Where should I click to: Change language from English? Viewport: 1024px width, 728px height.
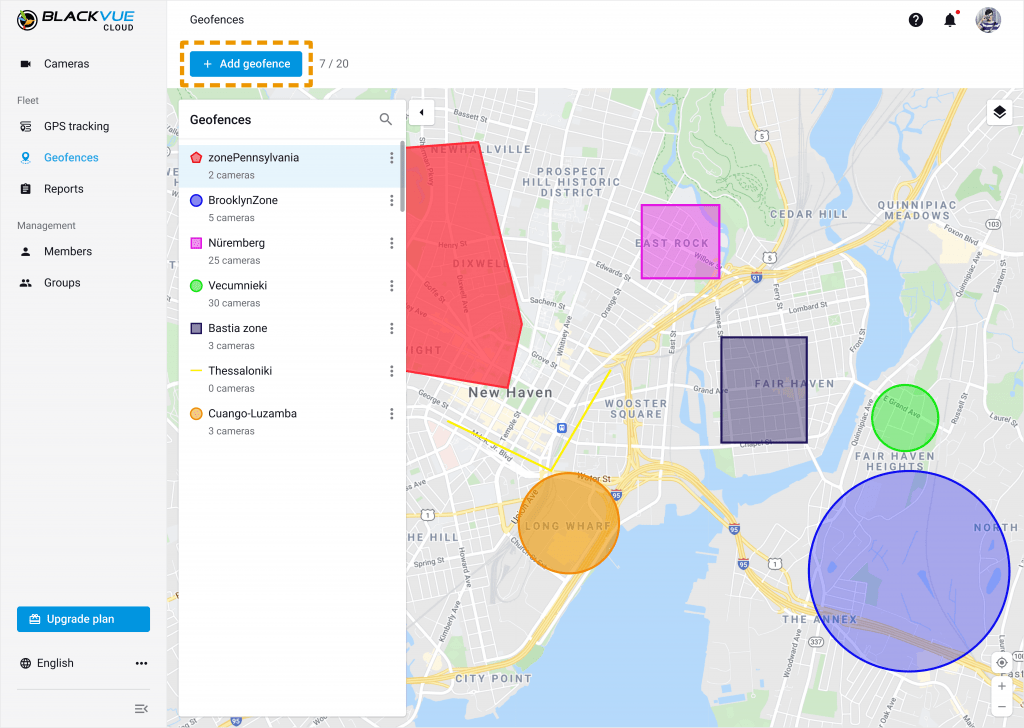[55, 663]
